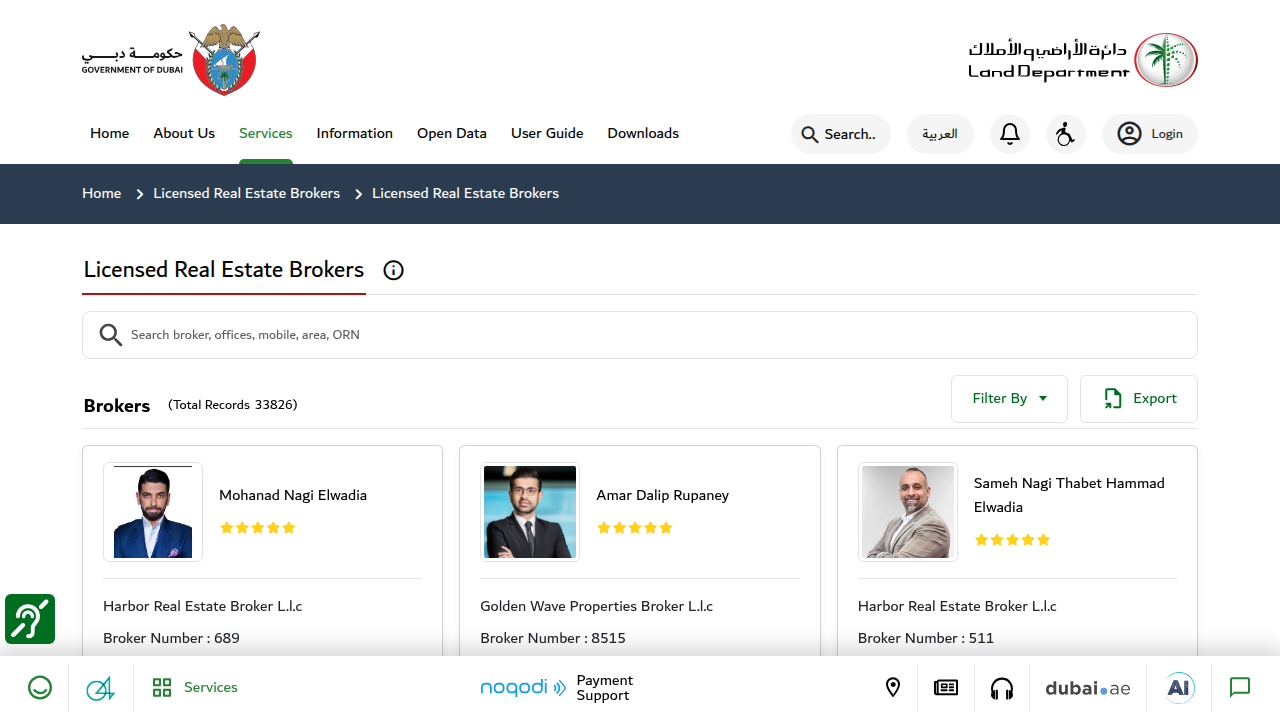Click Total Records 33826 text

point(233,405)
